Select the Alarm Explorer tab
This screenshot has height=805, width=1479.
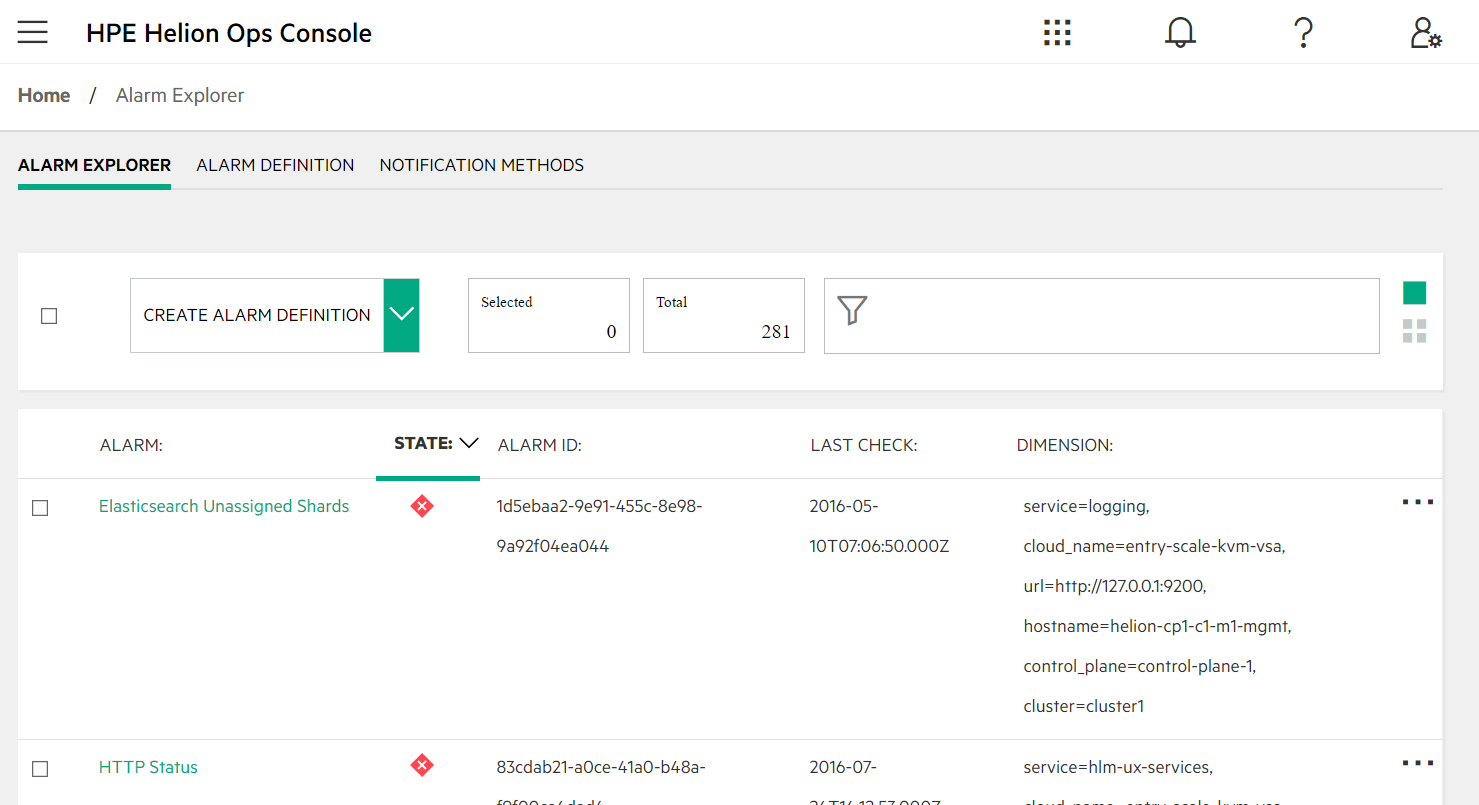pos(94,165)
